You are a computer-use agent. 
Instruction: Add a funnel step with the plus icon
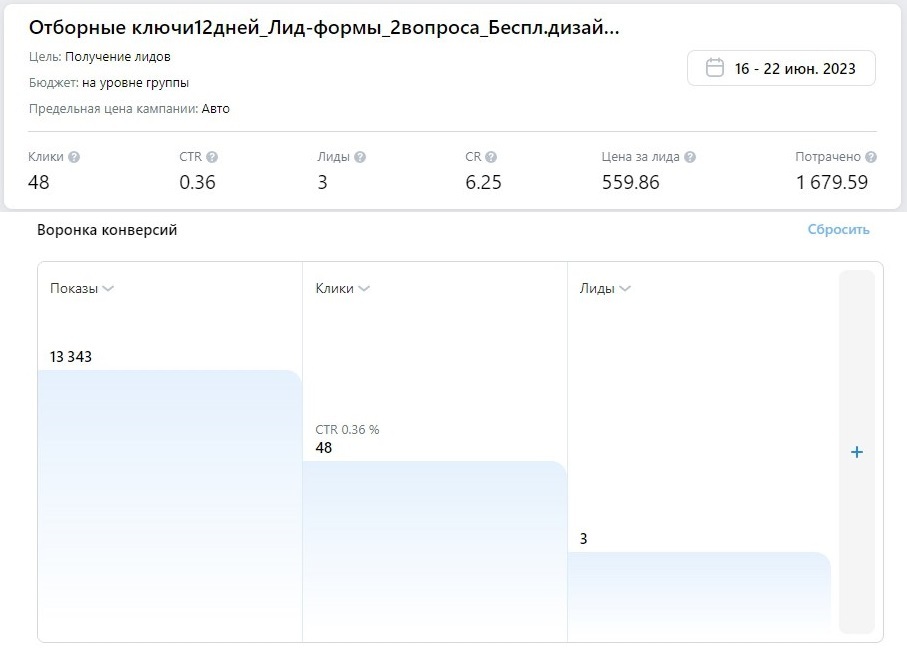[857, 452]
